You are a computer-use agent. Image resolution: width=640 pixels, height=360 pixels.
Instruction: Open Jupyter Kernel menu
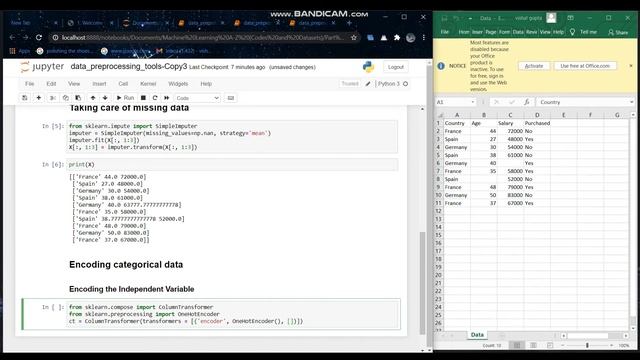click(x=148, y=84)
